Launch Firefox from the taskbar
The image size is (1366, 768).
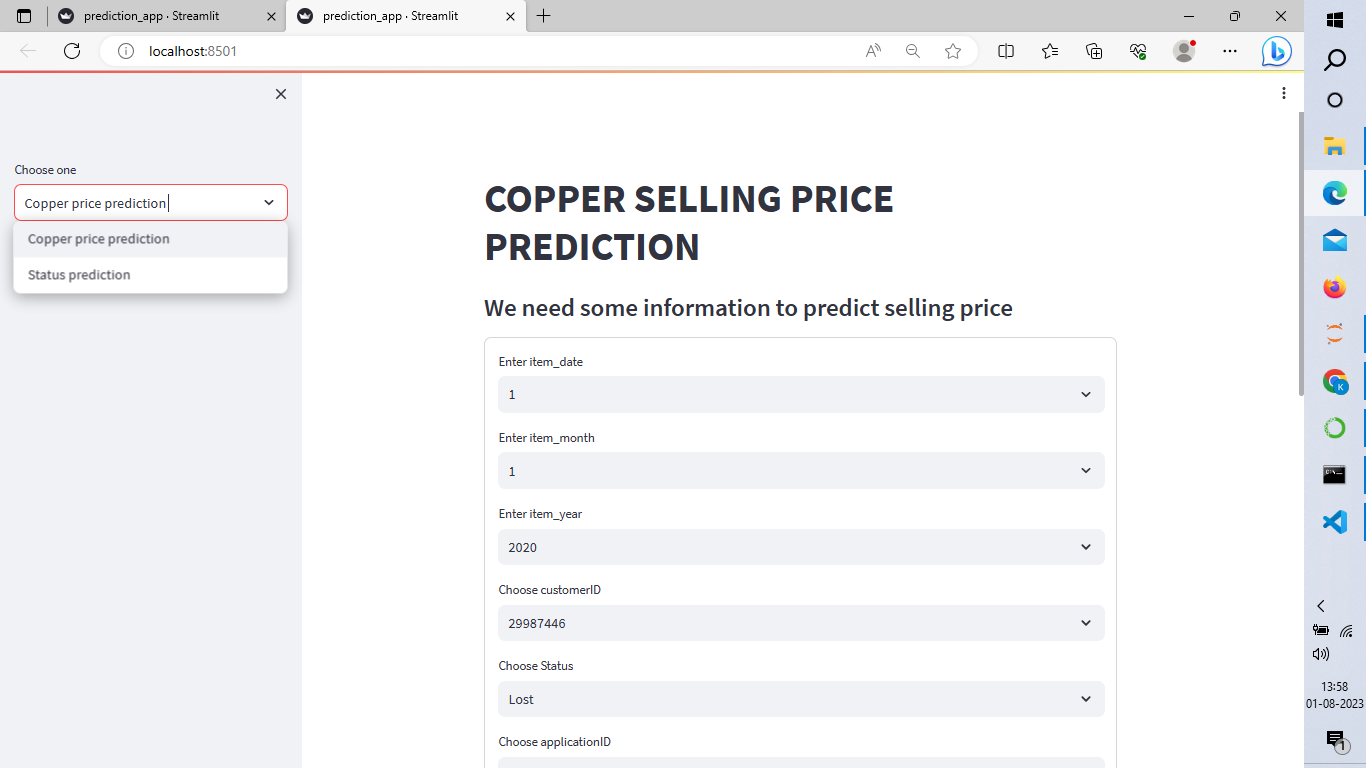1334,287
